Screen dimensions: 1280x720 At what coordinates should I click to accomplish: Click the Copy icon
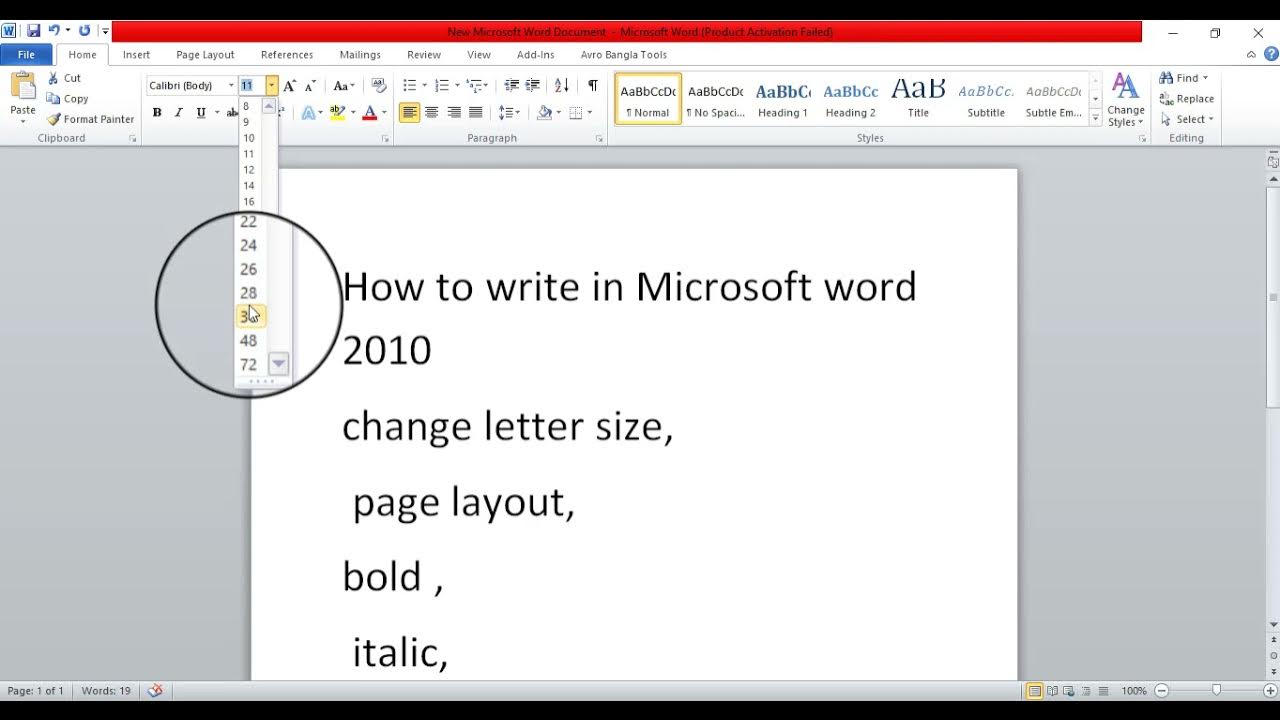pos(54,99)
